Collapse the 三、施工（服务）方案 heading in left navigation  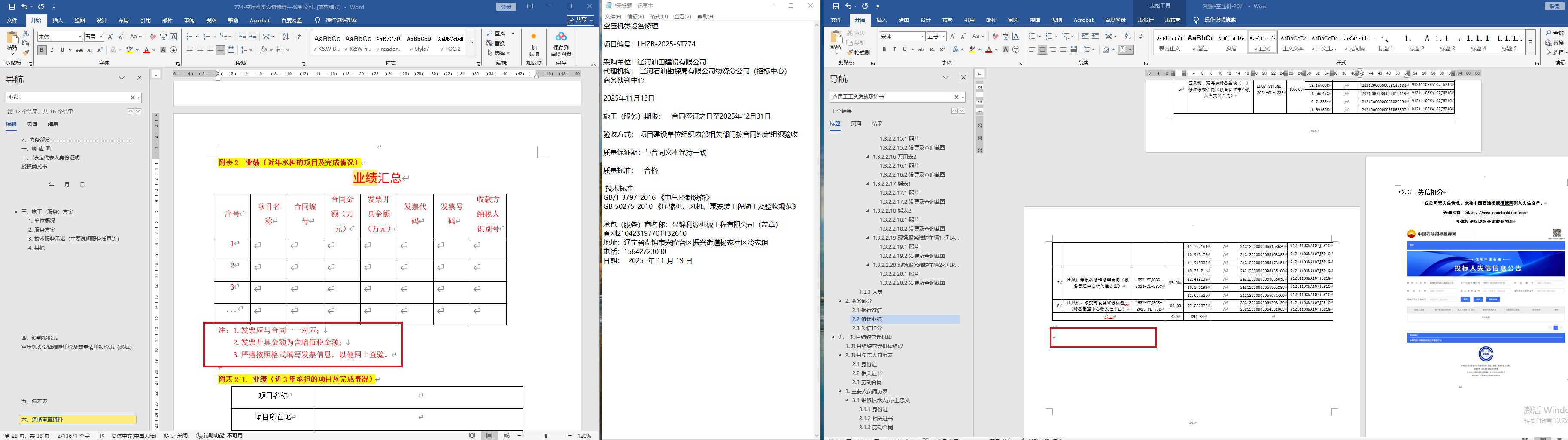point(16,211)
